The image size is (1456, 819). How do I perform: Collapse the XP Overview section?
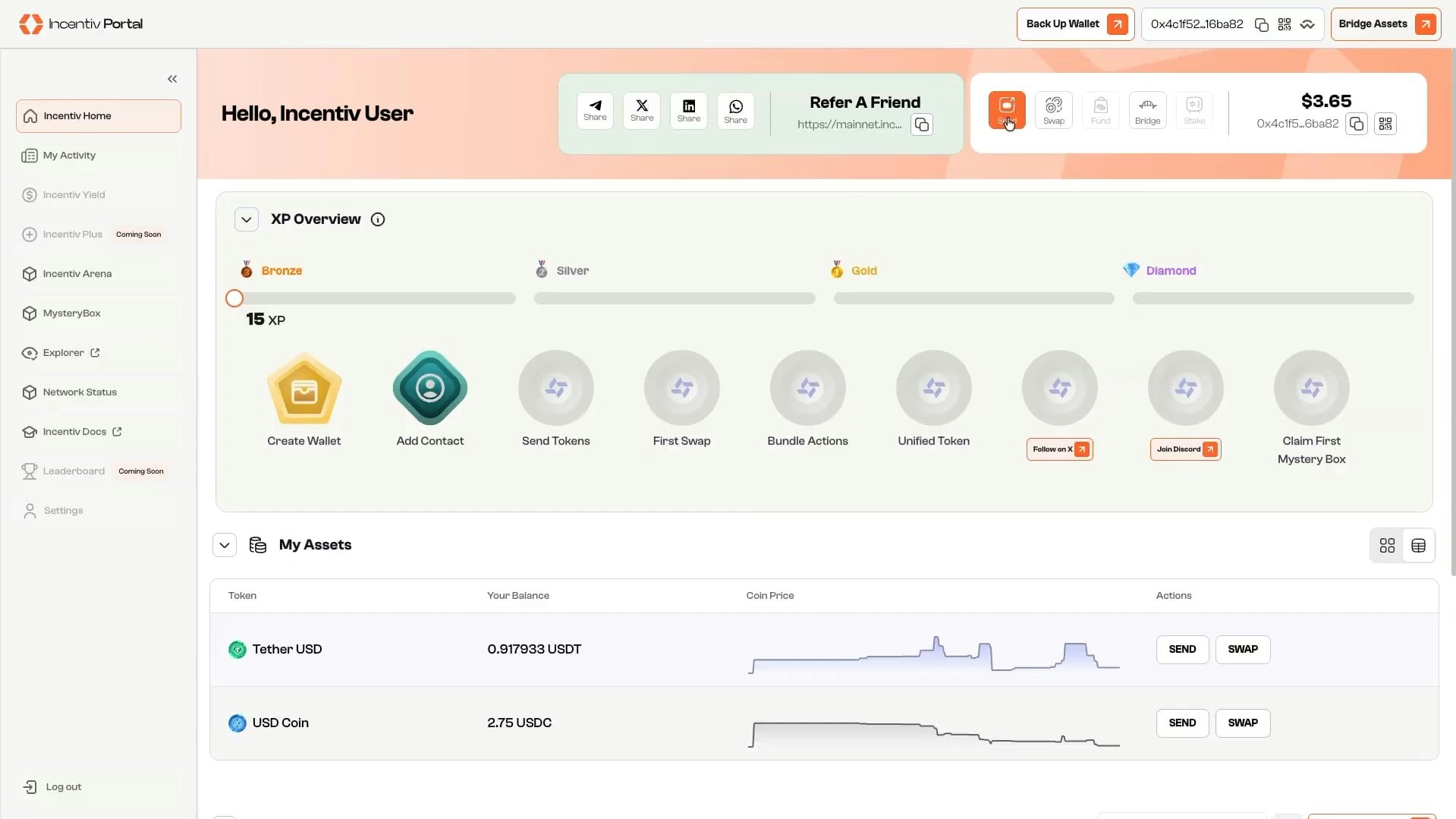pos(247,219)
